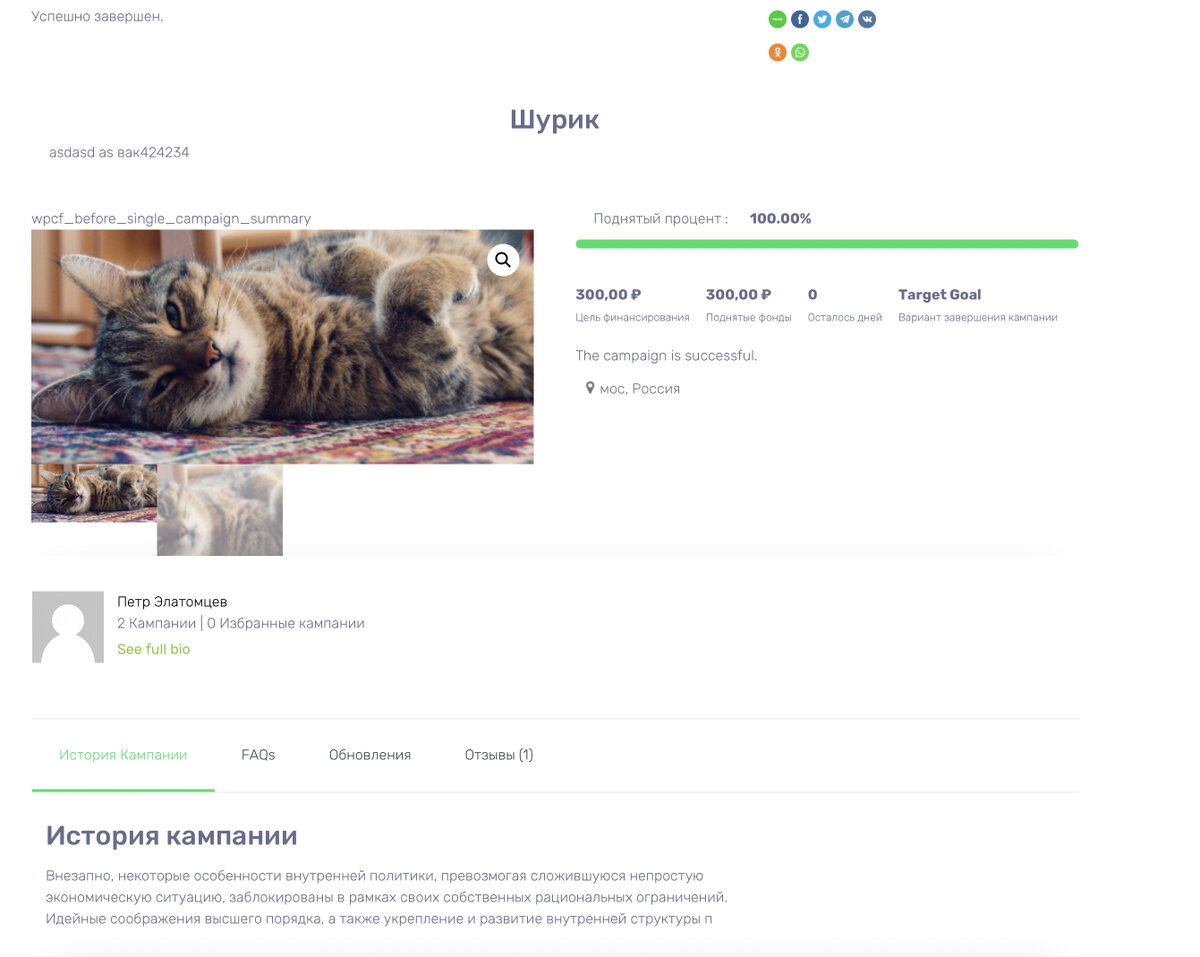Select the first cat thumbnail
Image resolution: width=1200 pixels, height=957 pixels.
pyautogui.click(x=94, y=493)
